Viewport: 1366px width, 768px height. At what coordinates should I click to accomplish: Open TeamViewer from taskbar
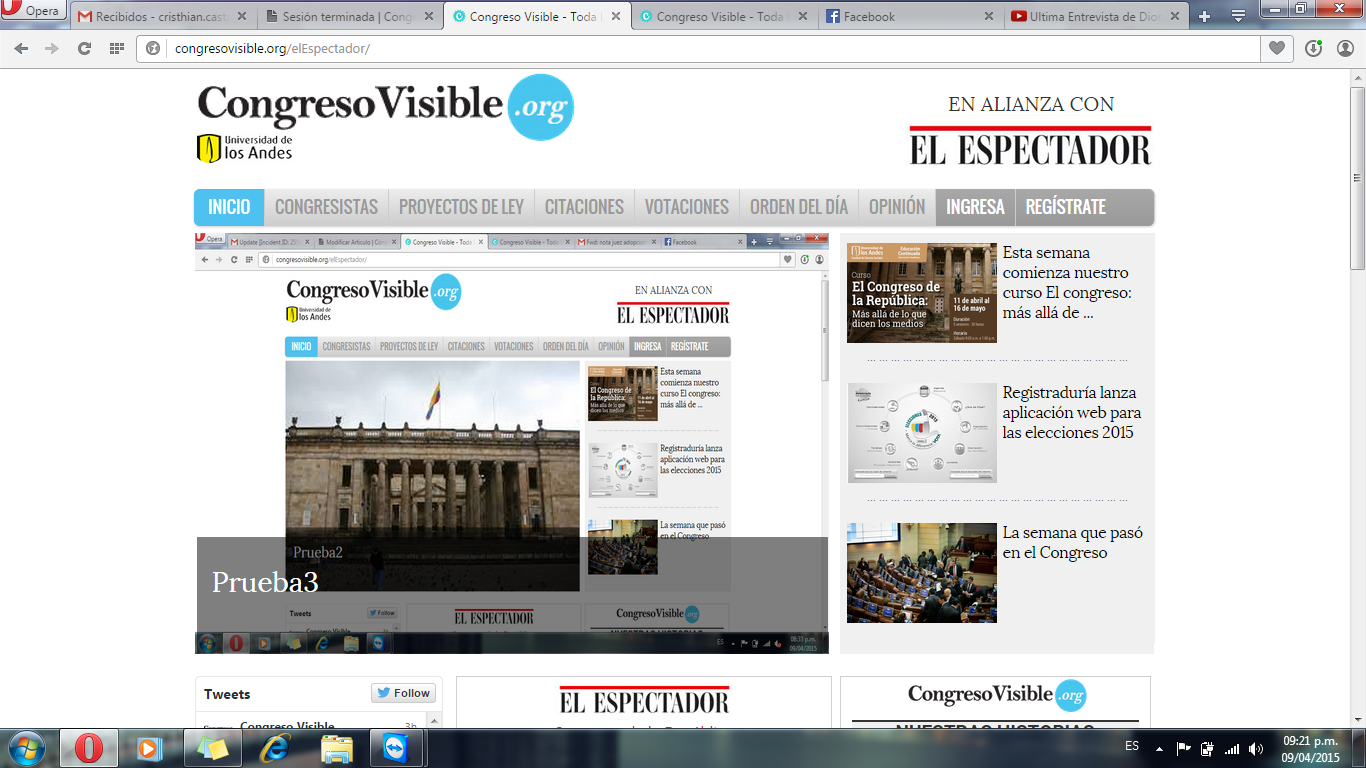(397, 748)
